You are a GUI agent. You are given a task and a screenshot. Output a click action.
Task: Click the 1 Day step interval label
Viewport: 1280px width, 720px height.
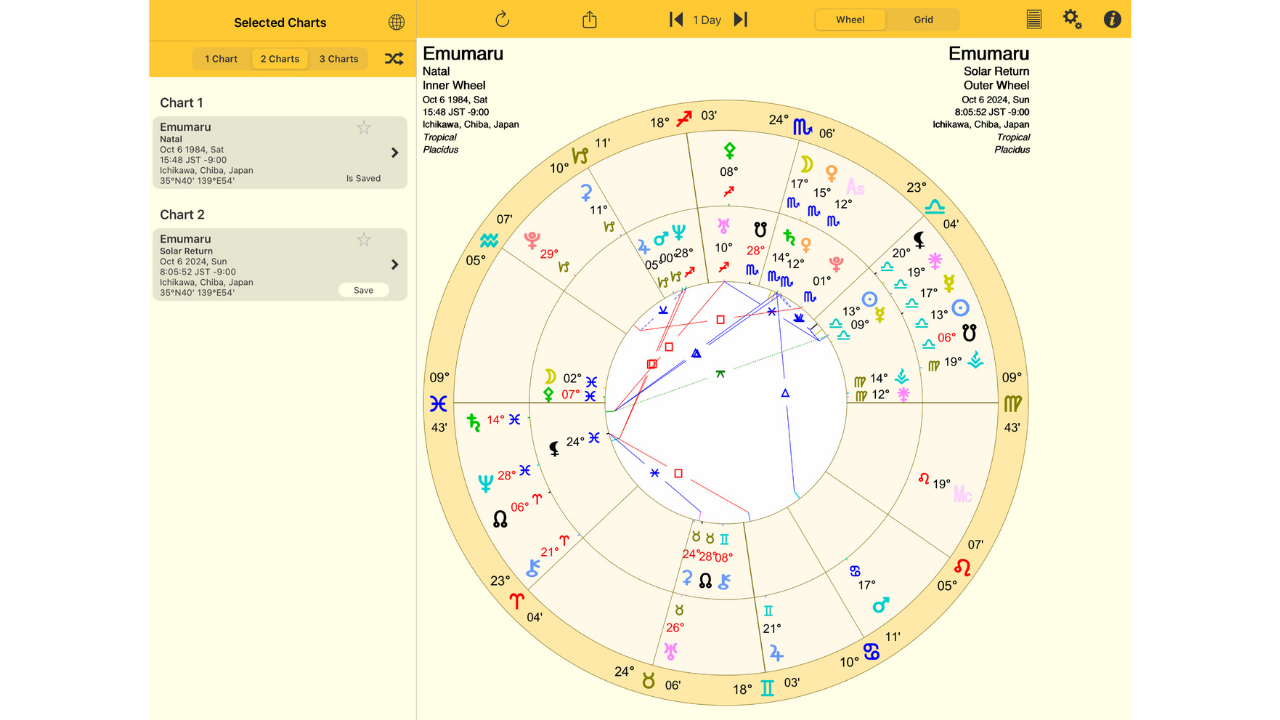(707, 20)
